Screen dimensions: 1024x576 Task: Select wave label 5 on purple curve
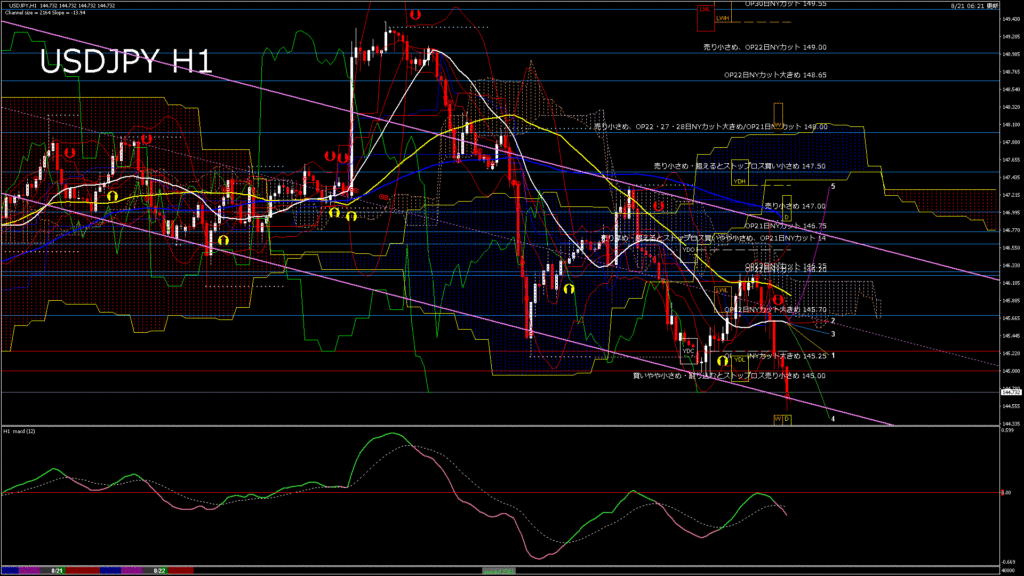coord(833,188)
